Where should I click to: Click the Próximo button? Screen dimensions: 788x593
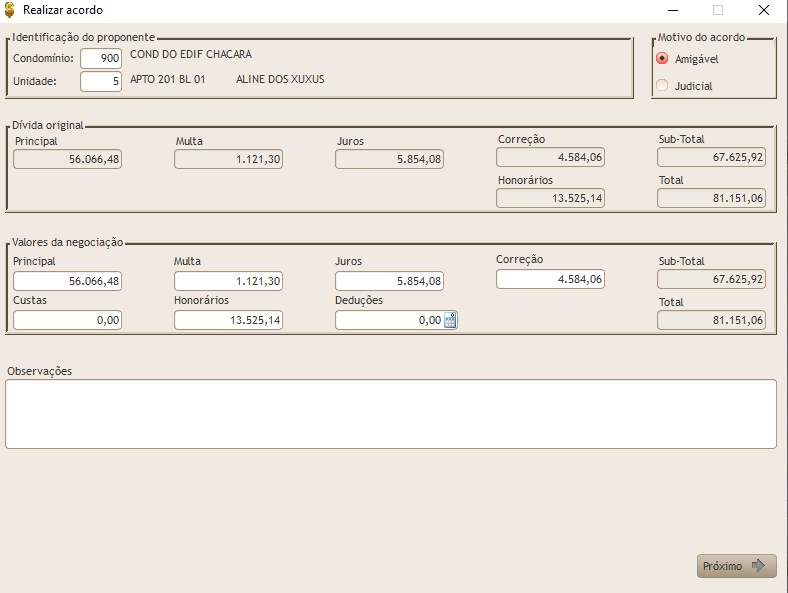(x=736, y=566)
